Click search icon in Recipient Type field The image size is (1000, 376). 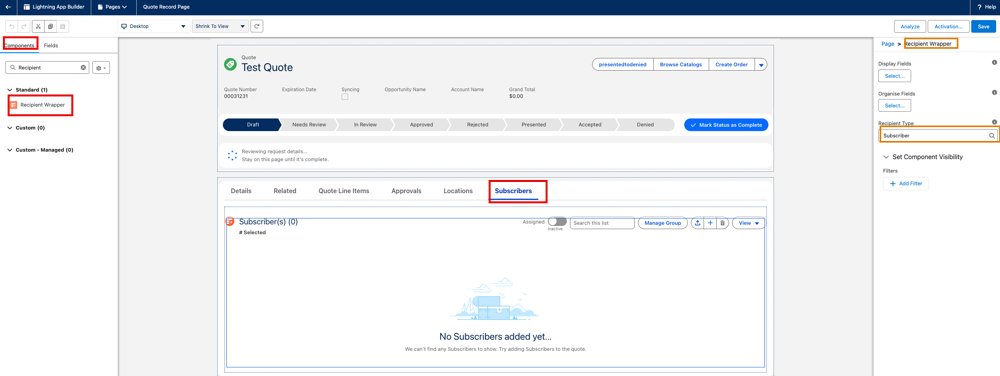pos(992,136)
